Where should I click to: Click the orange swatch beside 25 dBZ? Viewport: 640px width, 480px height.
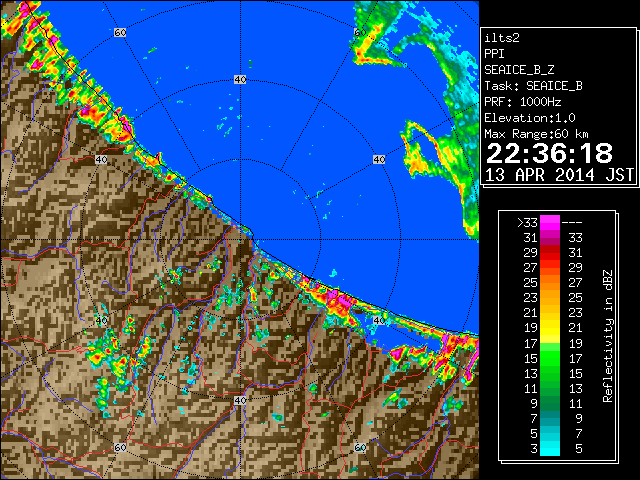pyautogui.click(x=550, y=283)
